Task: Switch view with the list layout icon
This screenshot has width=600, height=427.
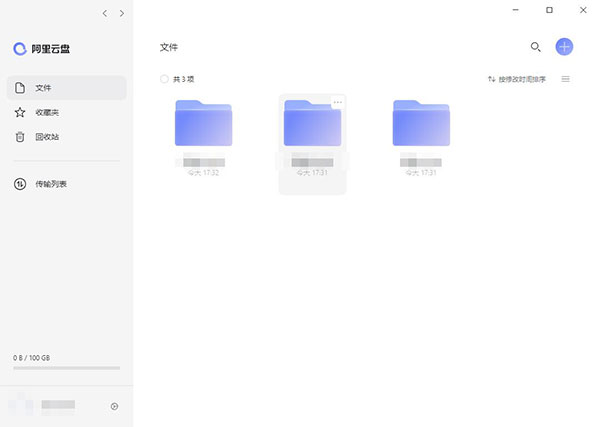Action: 566,79
